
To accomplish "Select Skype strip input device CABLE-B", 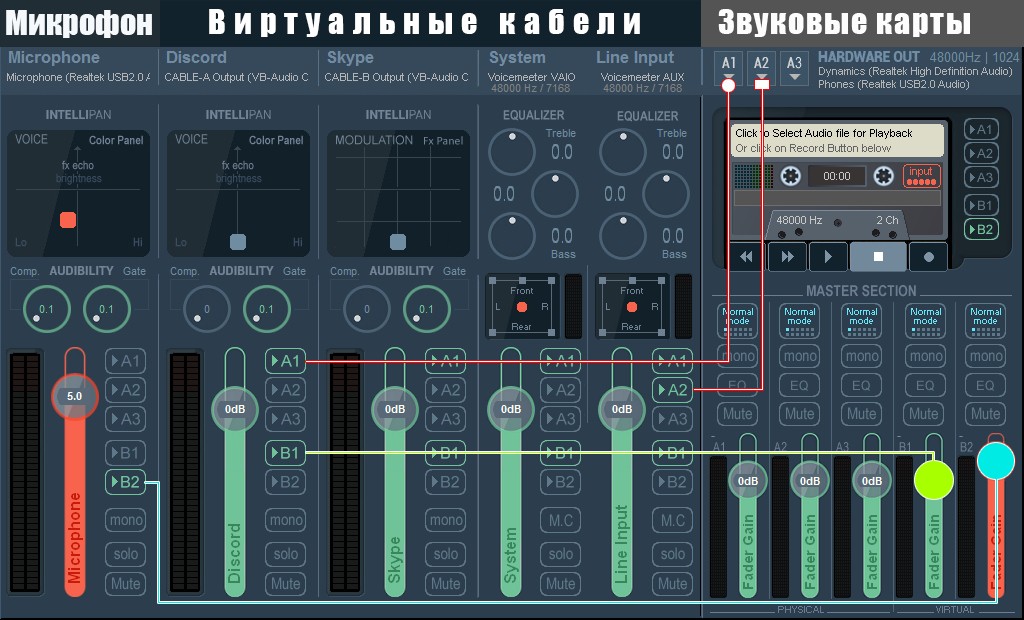I will pos(396,77).
